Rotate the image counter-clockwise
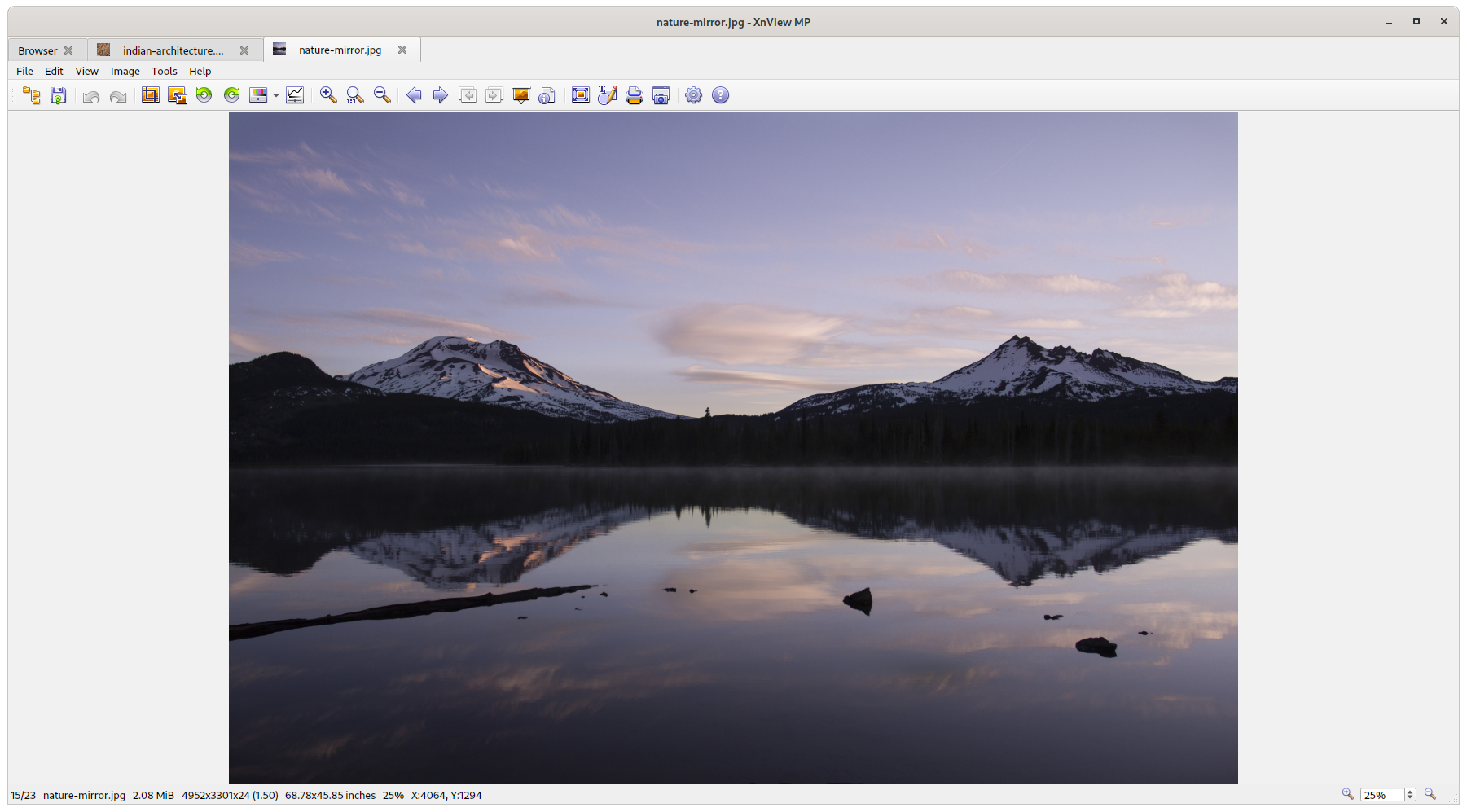1467x812 pixels. 204,95
